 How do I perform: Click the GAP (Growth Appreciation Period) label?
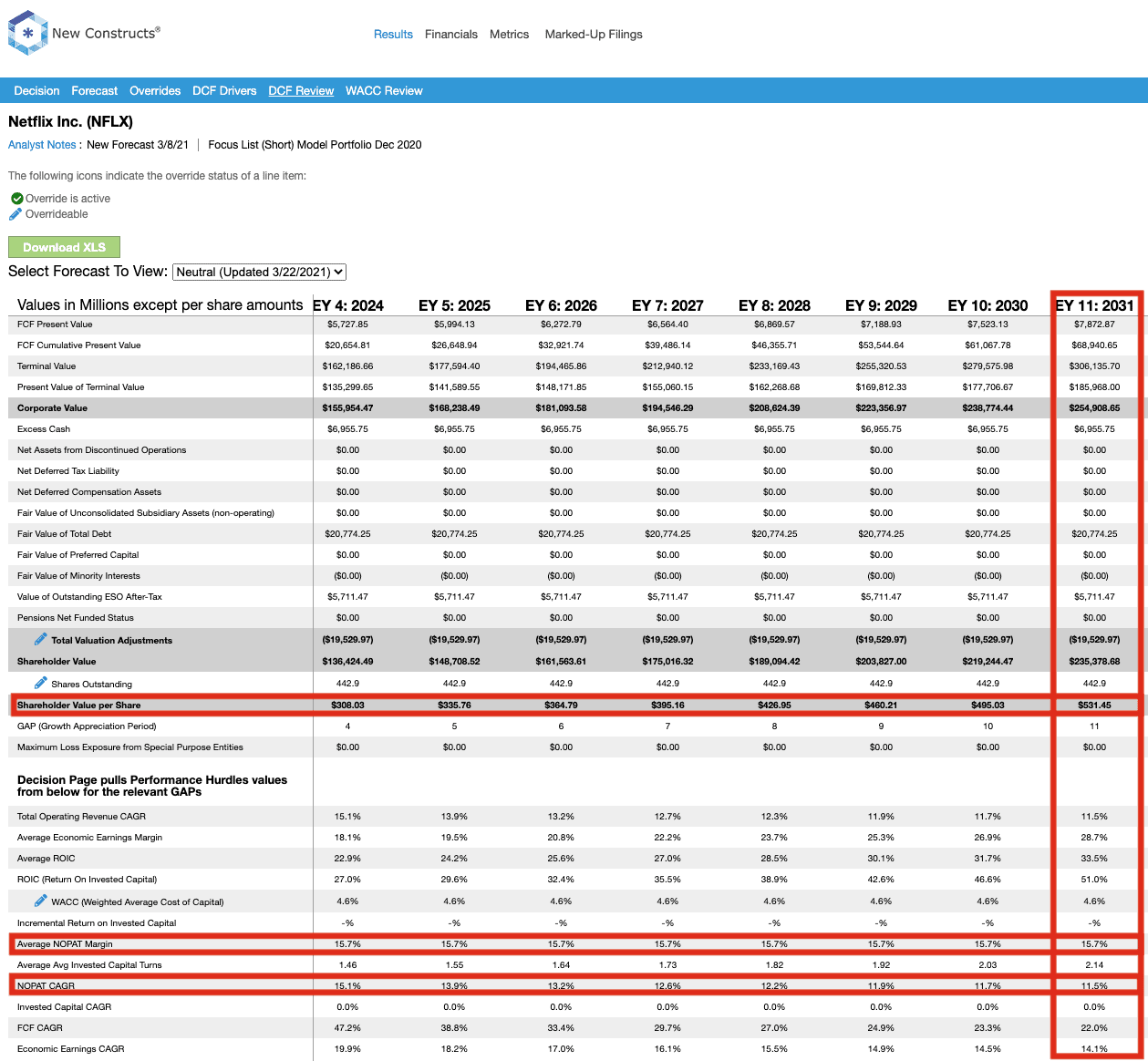pos(87,726)
